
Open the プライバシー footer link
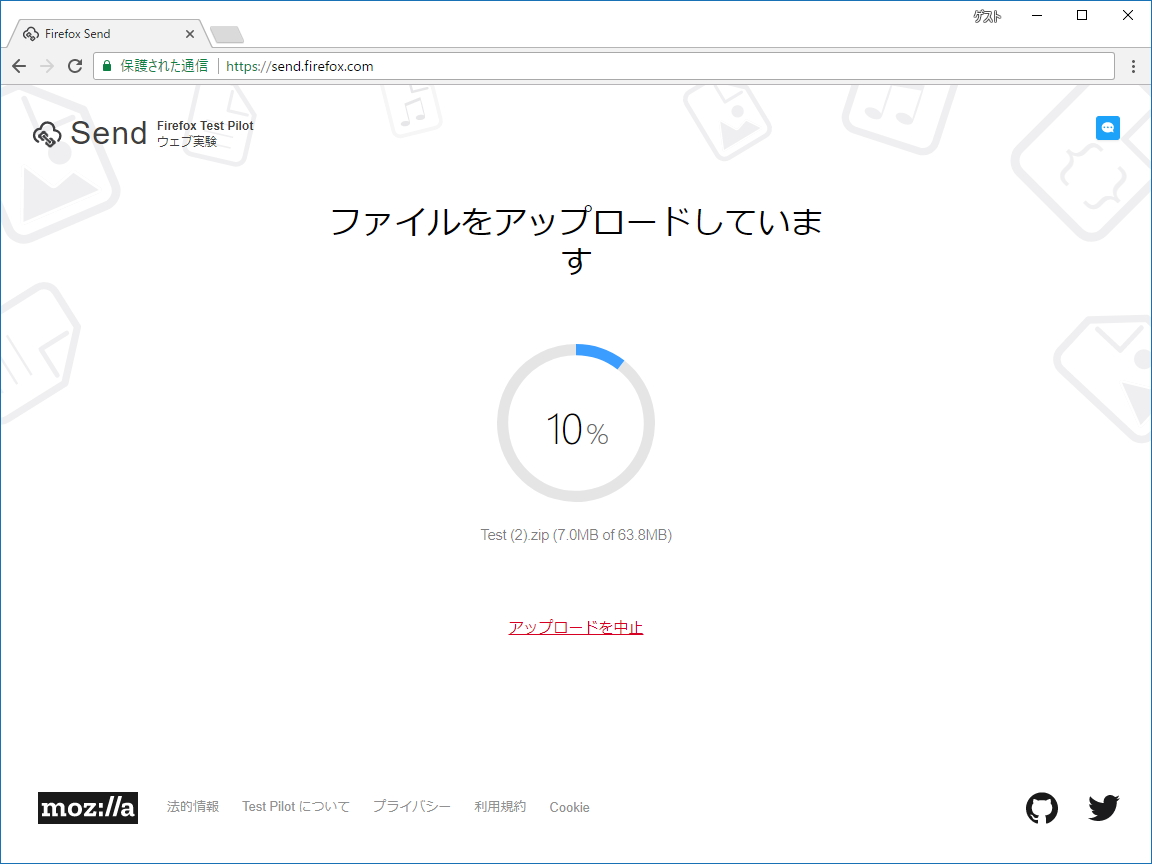[x=411, y=807]
